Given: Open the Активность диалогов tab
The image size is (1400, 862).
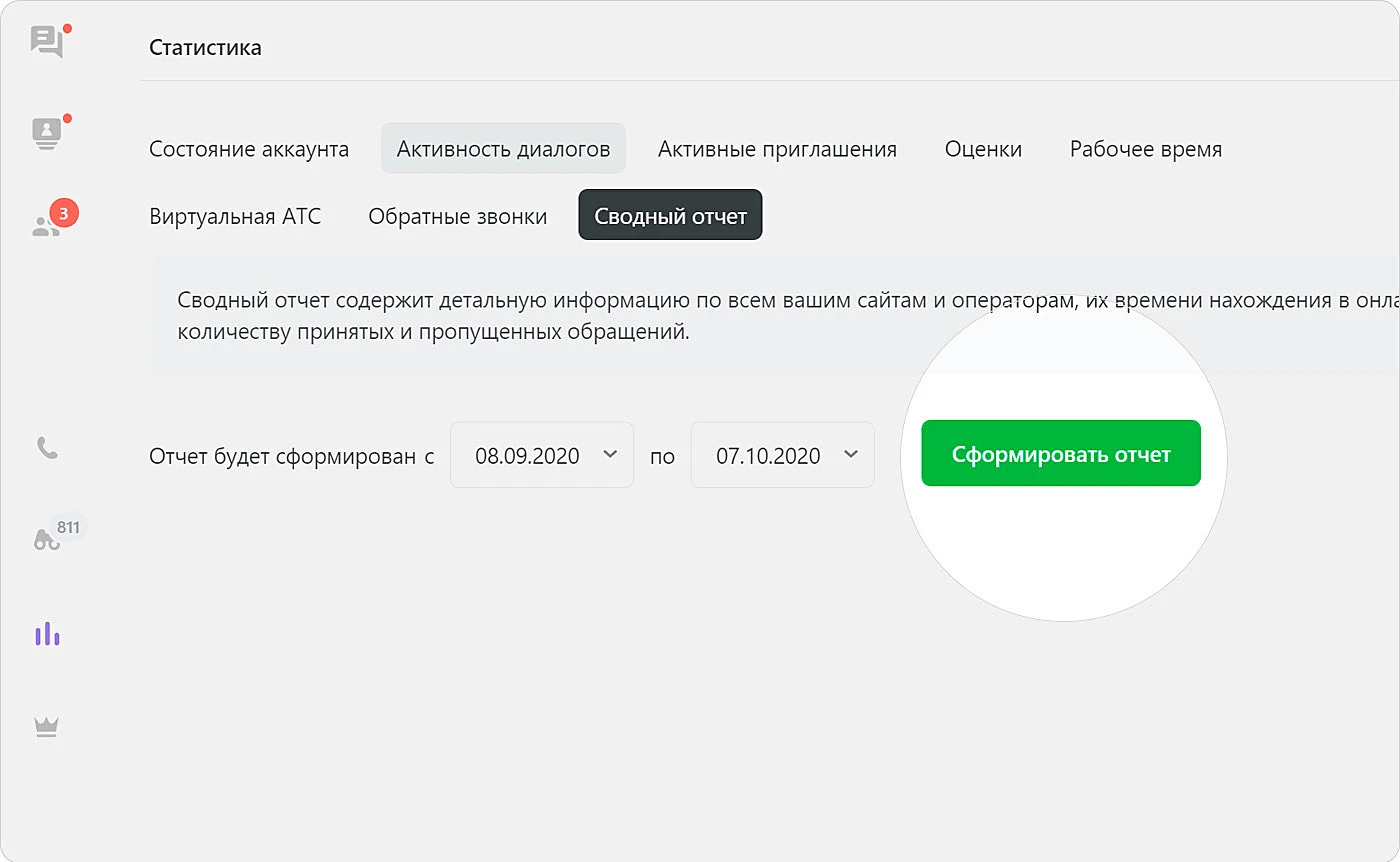Looking at the screenshot, I should (x=503, y=147).
